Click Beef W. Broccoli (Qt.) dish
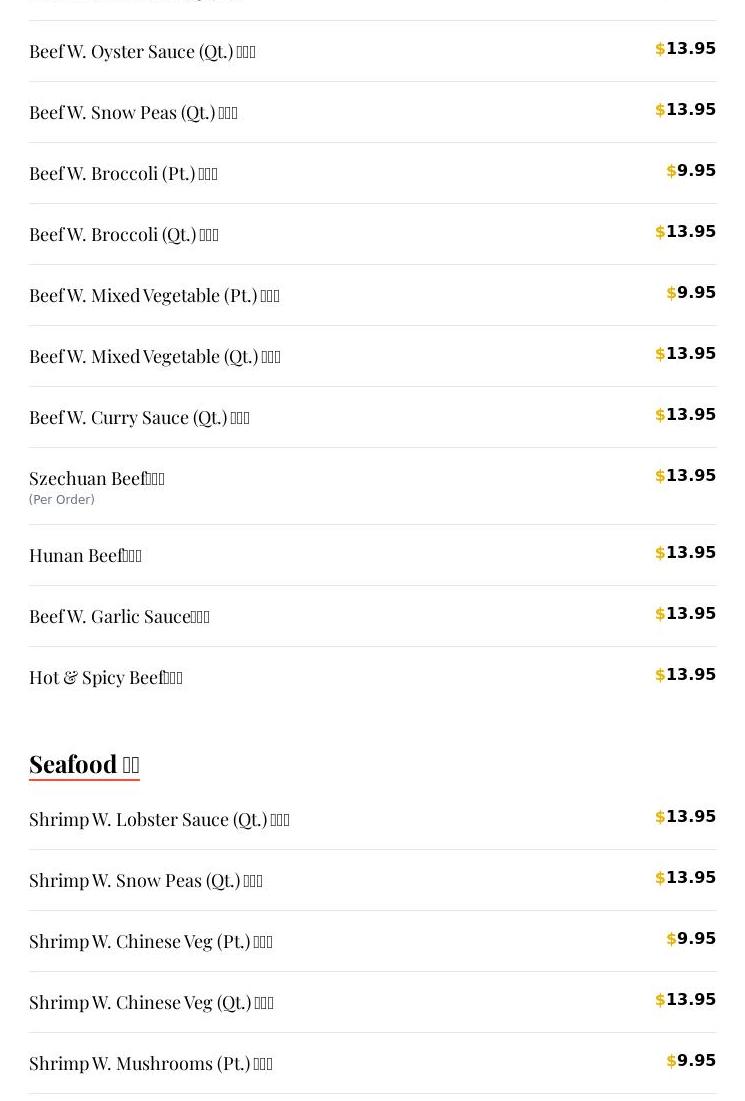This screenshot has width=745, height=1101. click(124, 235)
